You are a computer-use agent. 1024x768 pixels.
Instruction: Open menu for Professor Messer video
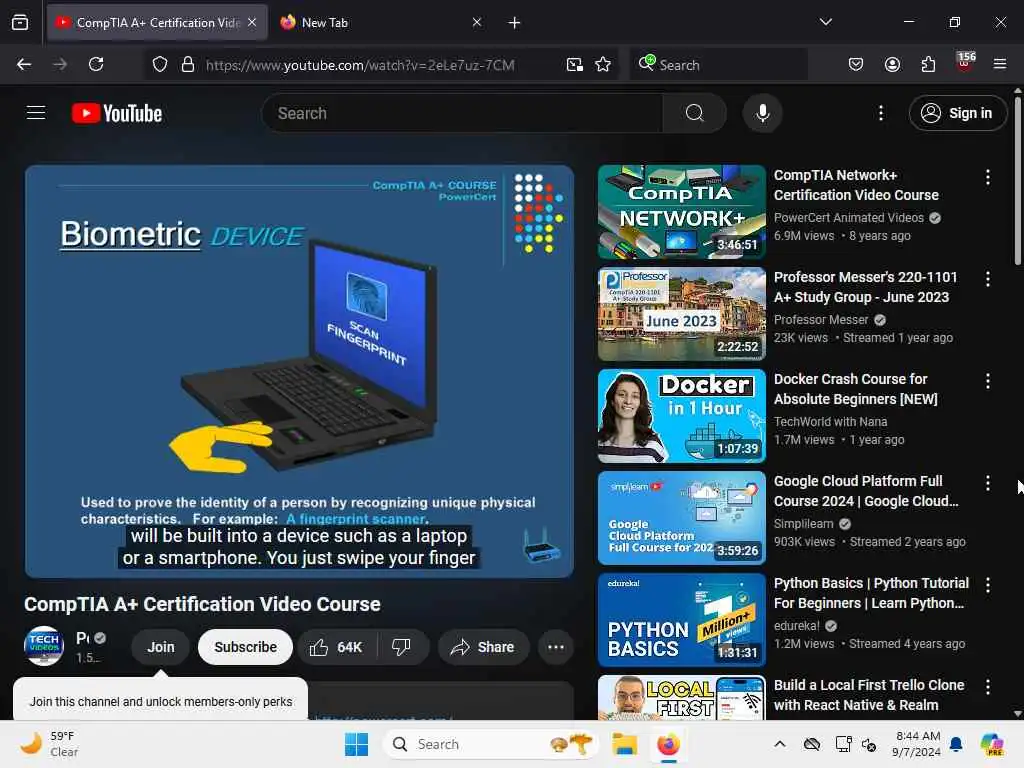987,279
